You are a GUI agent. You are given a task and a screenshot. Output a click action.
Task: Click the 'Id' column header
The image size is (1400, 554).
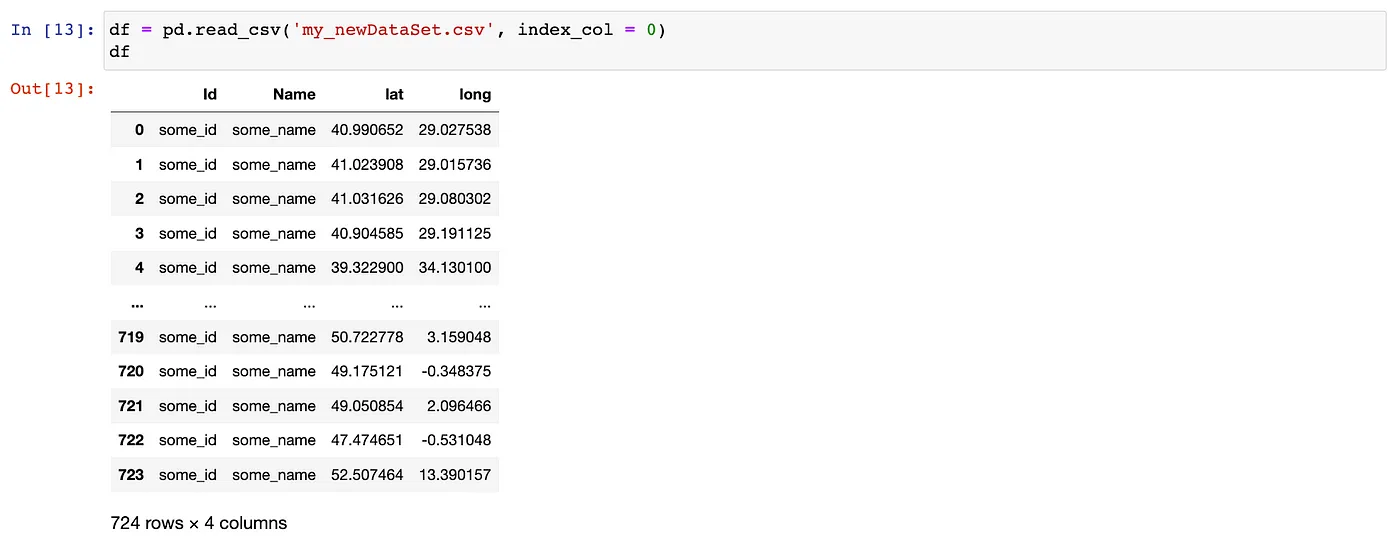(209, 95)
